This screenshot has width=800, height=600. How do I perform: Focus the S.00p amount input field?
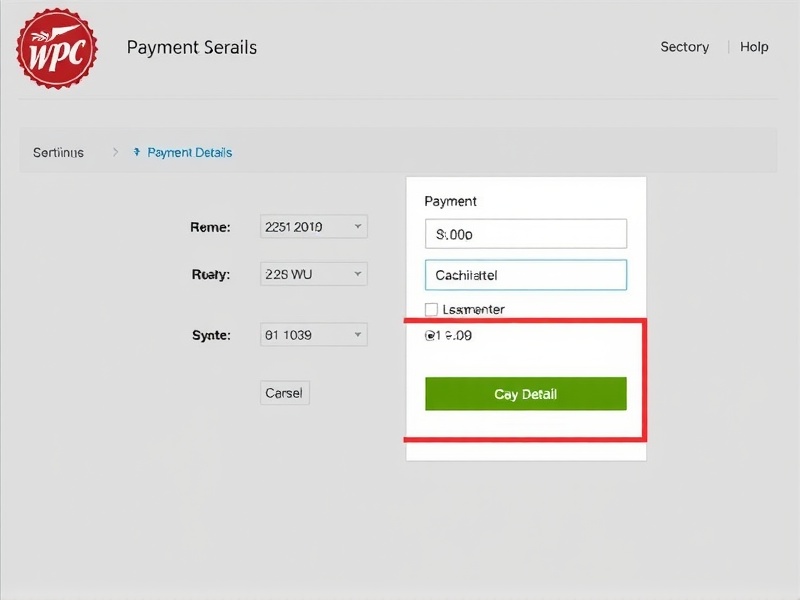(x=526, y=234)
